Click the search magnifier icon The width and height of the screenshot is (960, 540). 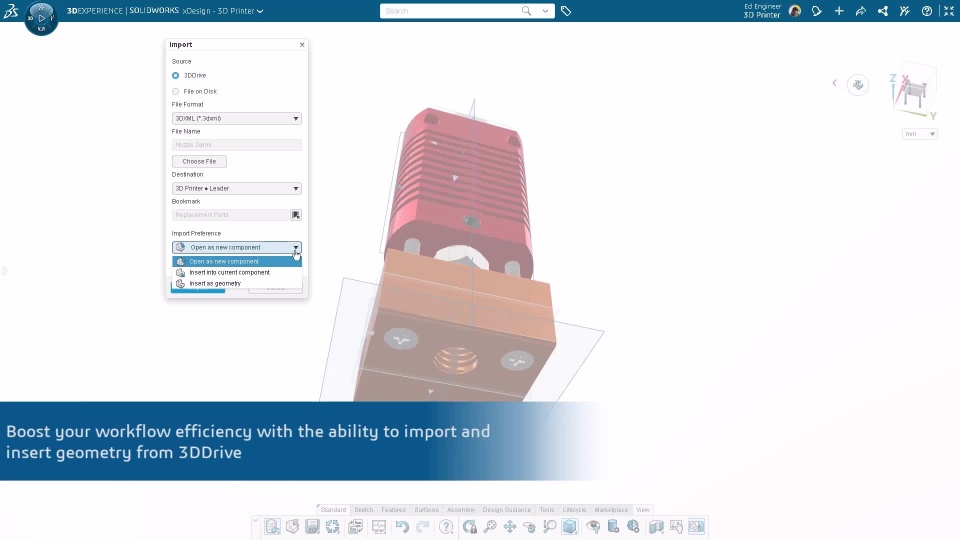click(526, 10)
